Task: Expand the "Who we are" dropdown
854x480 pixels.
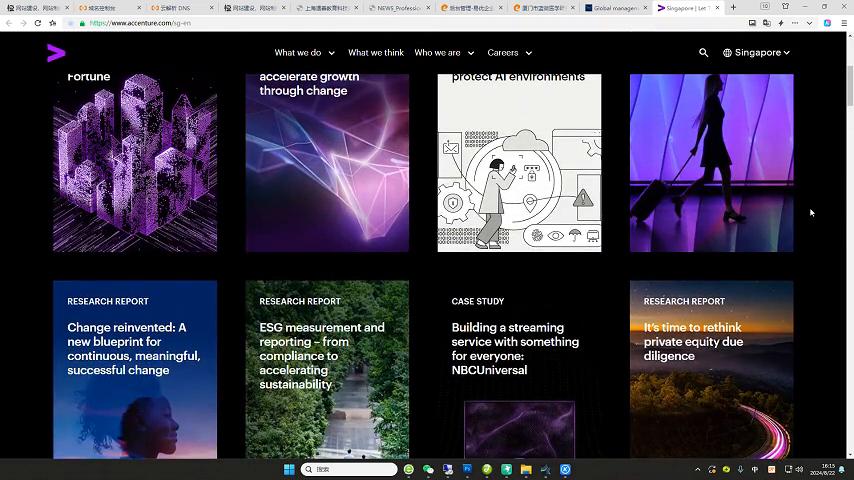Action: pyautogui.click(x=443, y=53)
